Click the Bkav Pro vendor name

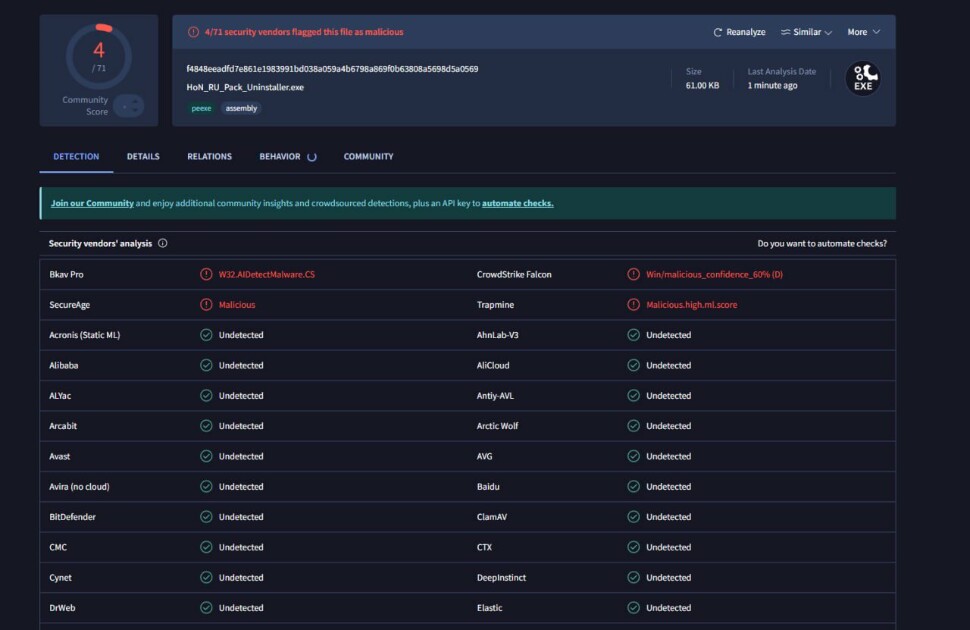click(x=66, y=274)
